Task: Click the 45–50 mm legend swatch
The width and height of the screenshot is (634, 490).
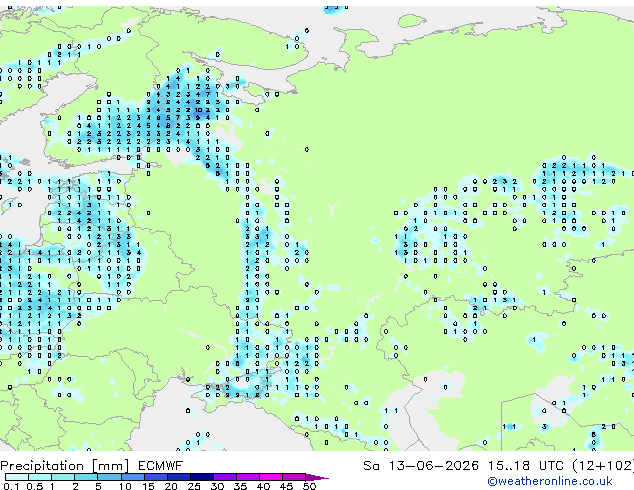Action: [294, 477]
